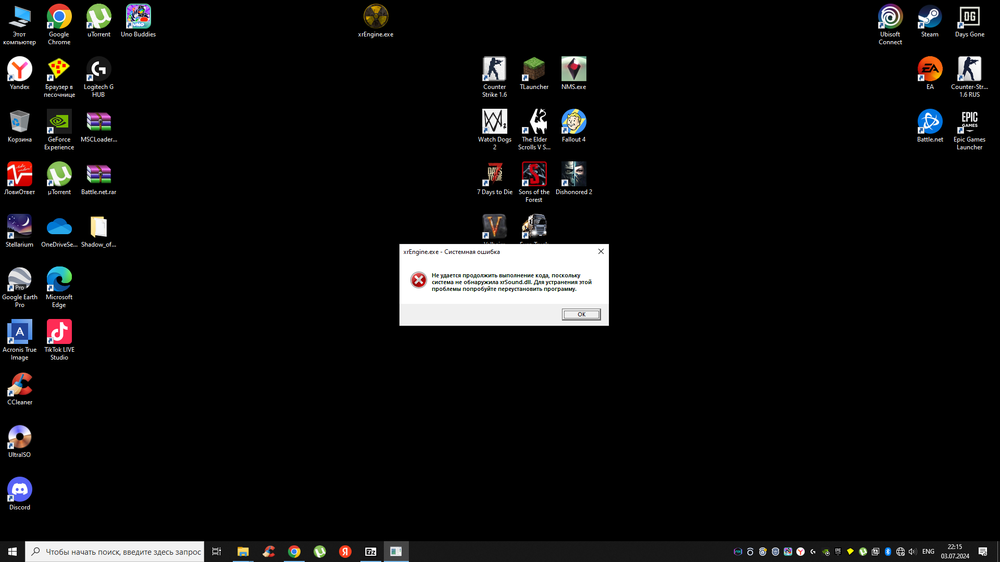Select the CCleaner desktop shortcut
Viewport: 1000px width, 562px height.
pyautogui.click(x=20, y=388)
